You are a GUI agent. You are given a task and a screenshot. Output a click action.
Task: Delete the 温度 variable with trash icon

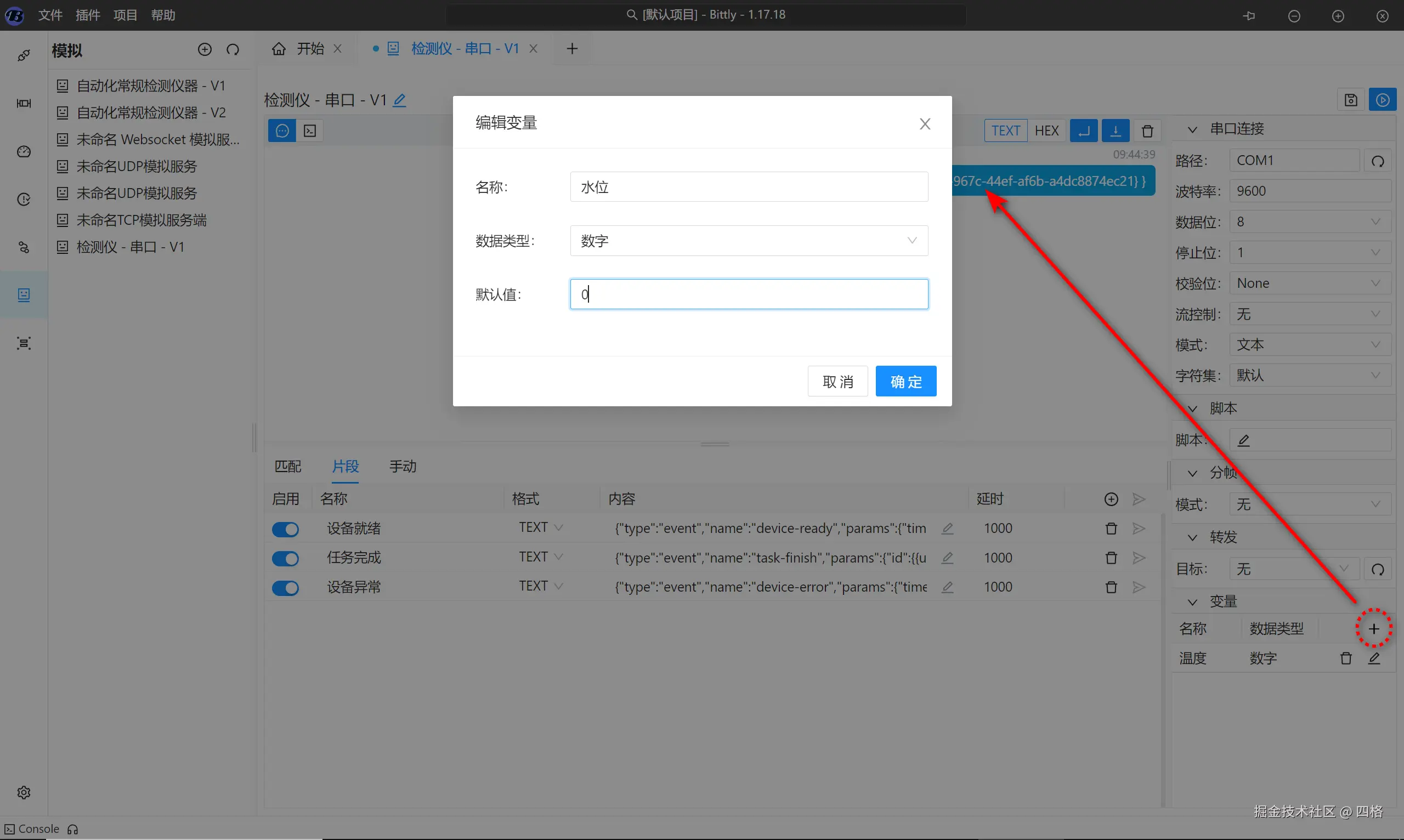[1346, 659]
